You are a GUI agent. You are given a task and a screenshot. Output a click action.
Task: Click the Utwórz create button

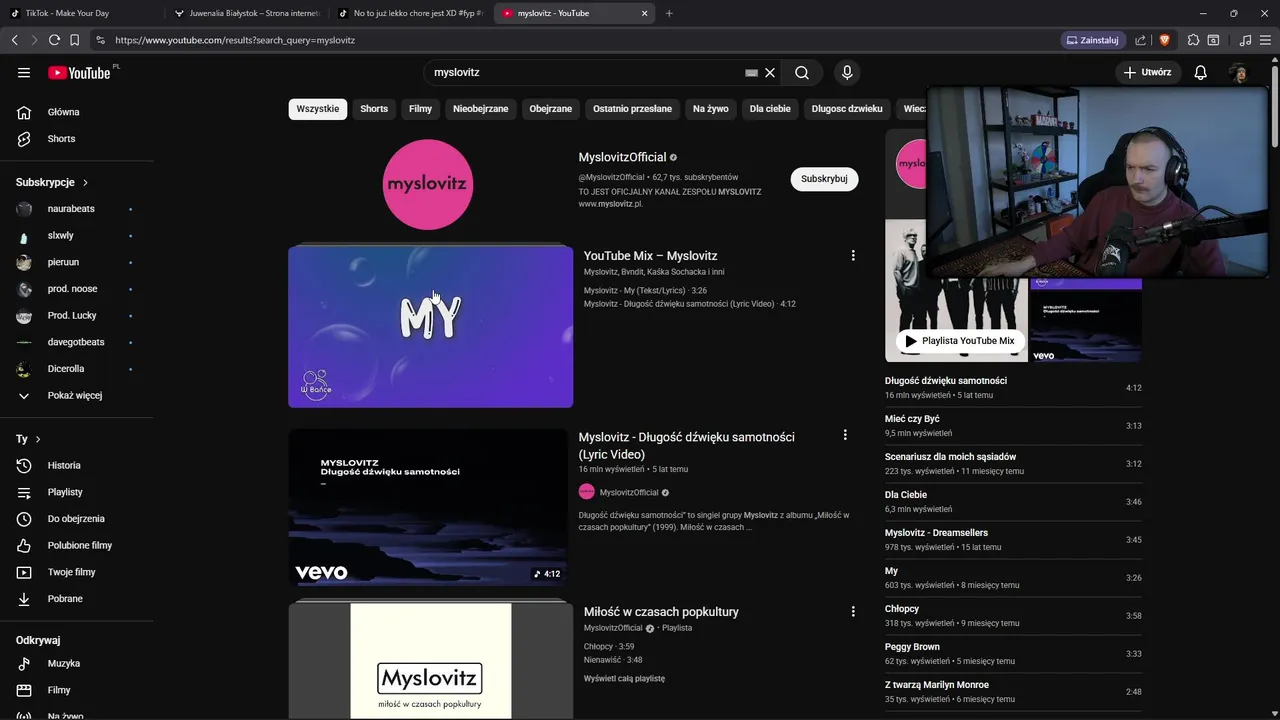[1147, 72]
